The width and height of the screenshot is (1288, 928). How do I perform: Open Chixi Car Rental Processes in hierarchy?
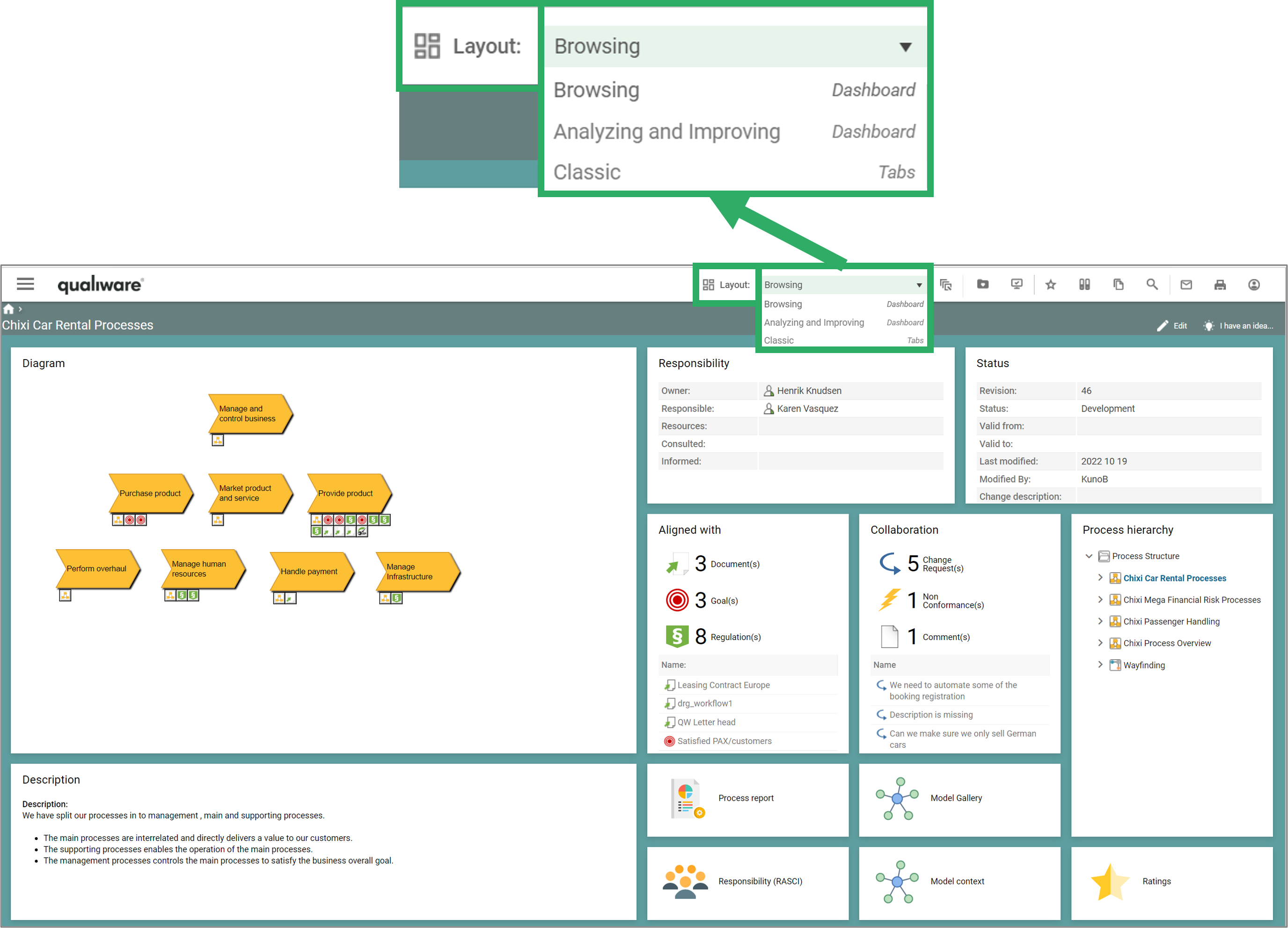pyautogui.click(x=1174, y=578)
